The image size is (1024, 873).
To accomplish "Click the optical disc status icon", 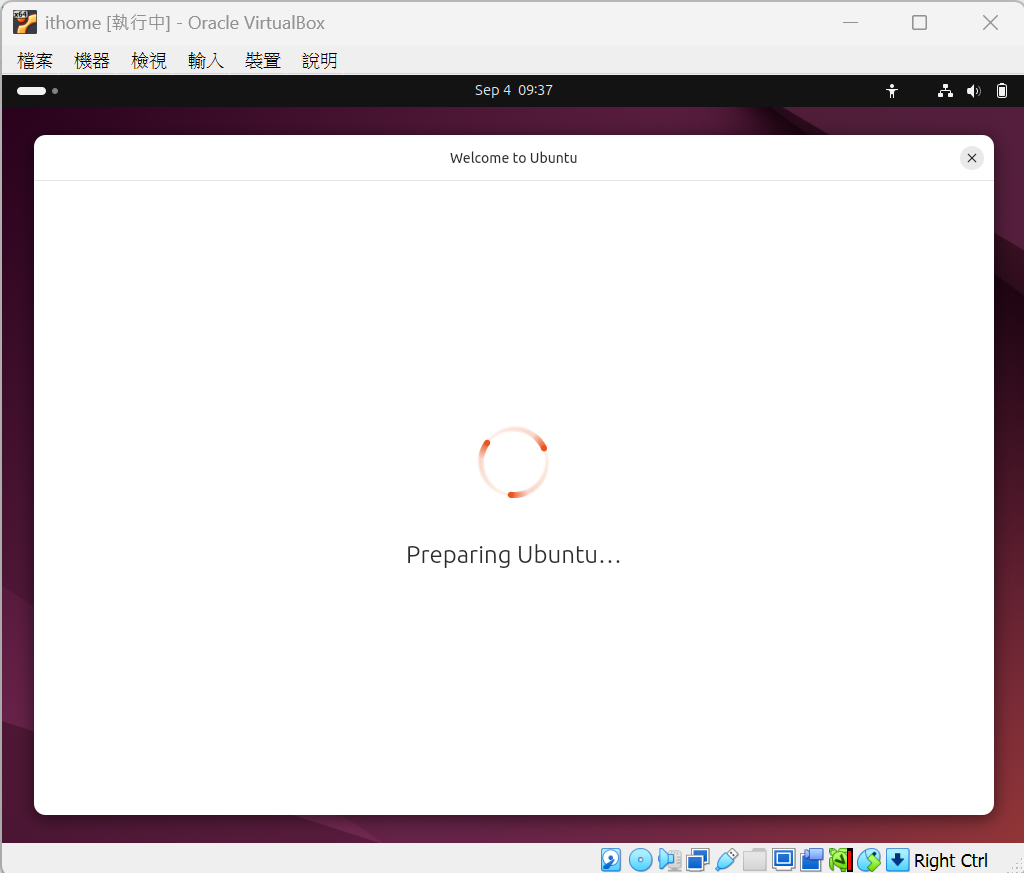I will coord(640,859).
